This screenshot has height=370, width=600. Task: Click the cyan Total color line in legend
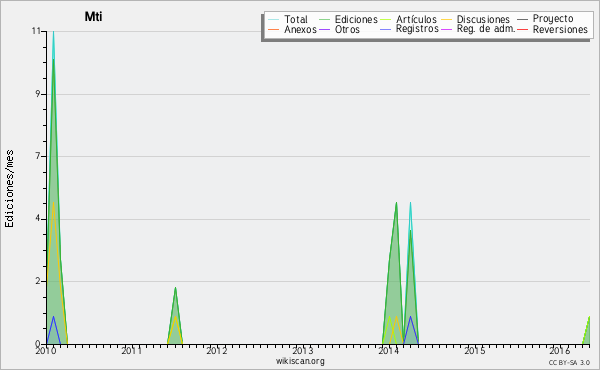[x=273, y=19]
